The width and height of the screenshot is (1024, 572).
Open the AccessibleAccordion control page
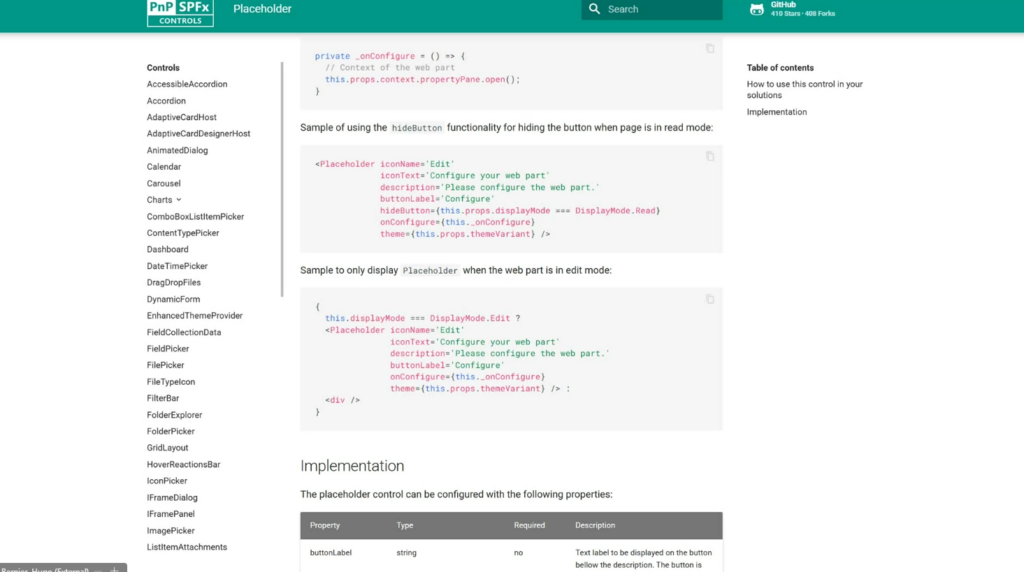pos(187,84)
